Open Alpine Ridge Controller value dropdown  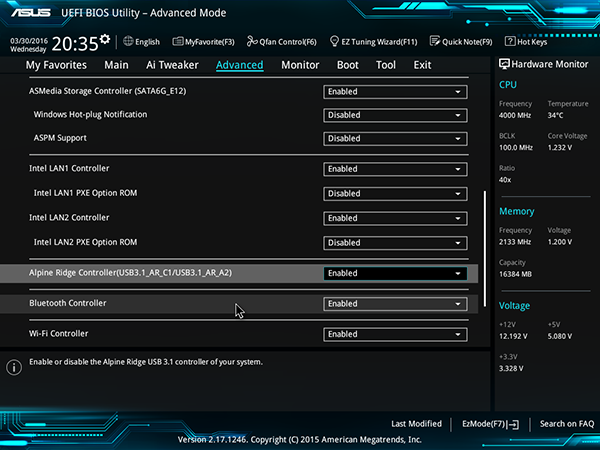pos(395,273)
